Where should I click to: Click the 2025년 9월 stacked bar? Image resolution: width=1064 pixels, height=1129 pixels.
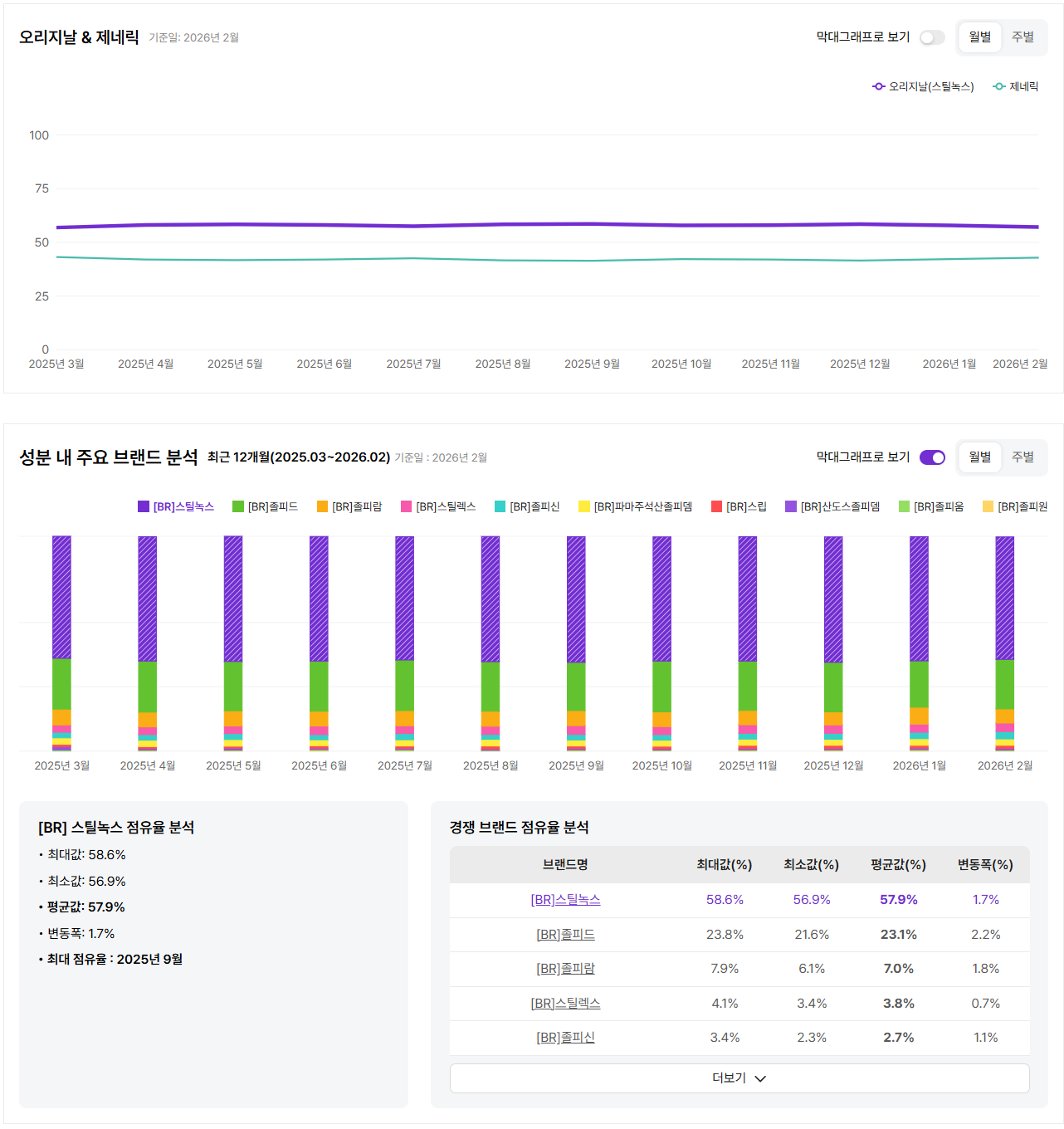tap(576, 643)
